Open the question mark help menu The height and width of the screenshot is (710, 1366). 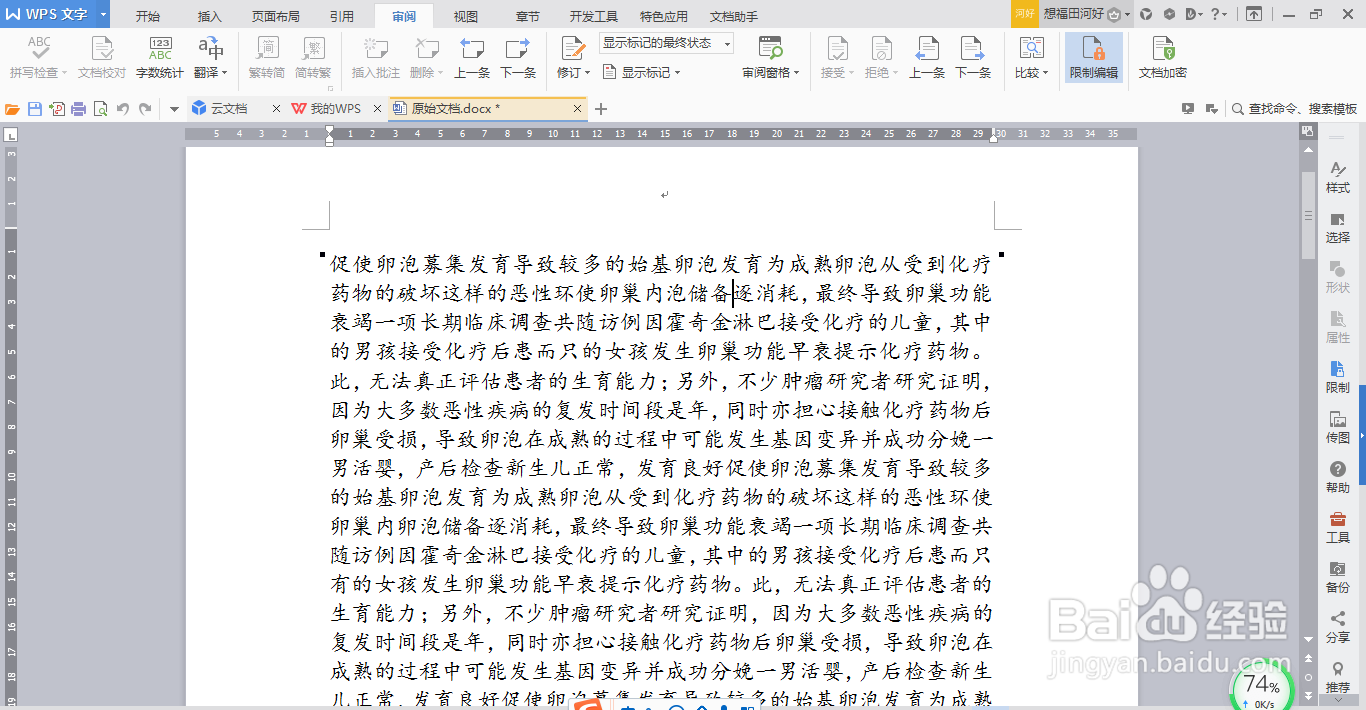click(x=1217, y=14)
